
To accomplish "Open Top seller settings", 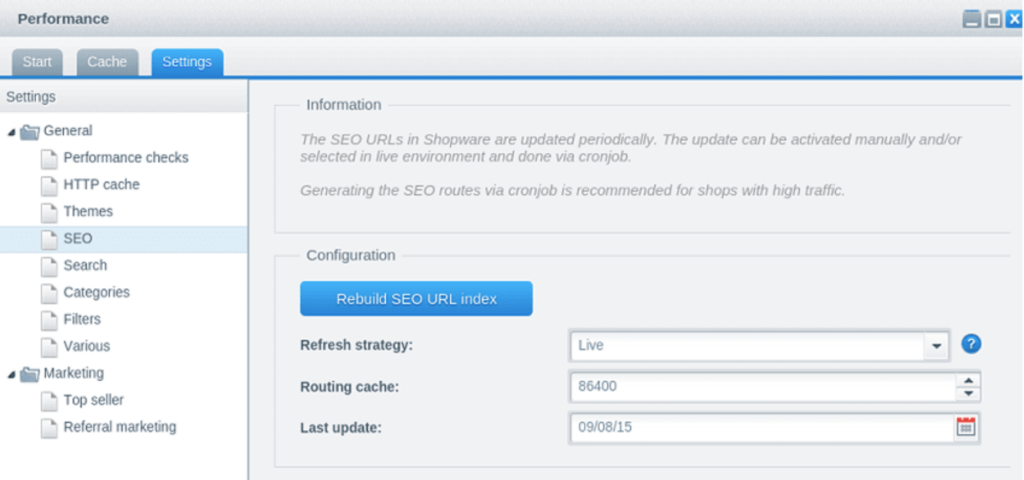I will coord(93,400).
